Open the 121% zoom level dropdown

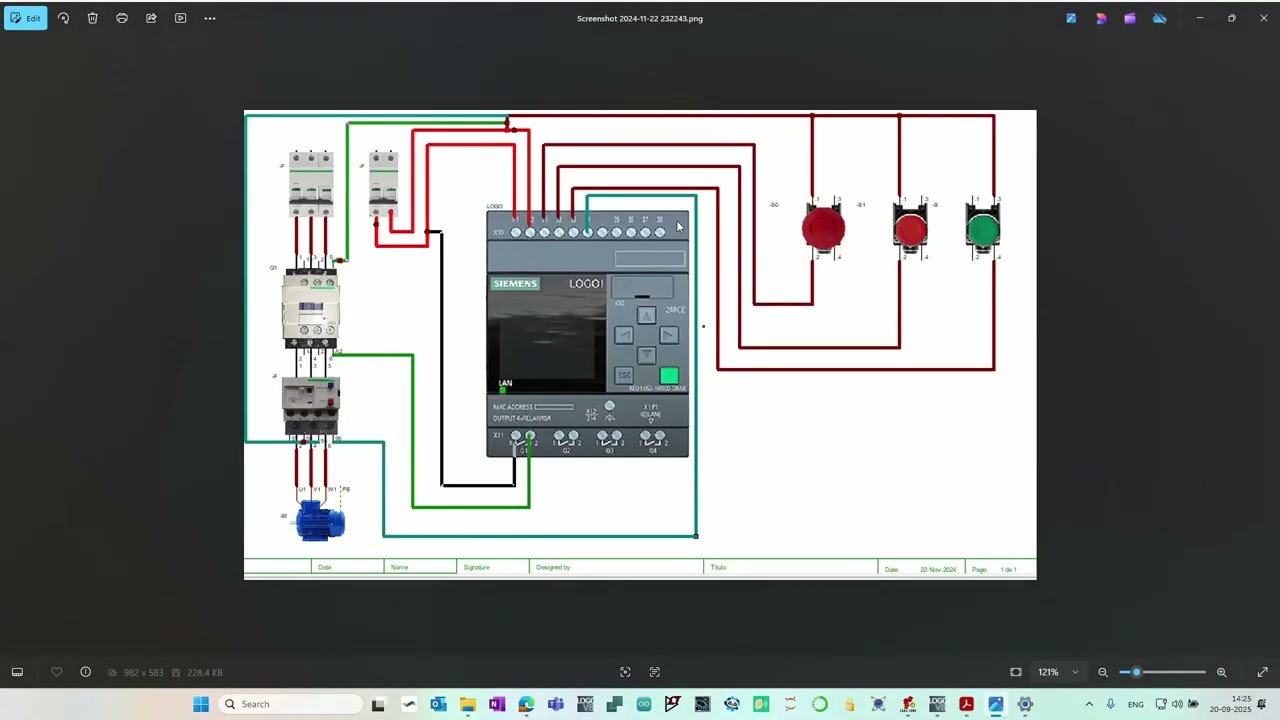coord(1060,672)
